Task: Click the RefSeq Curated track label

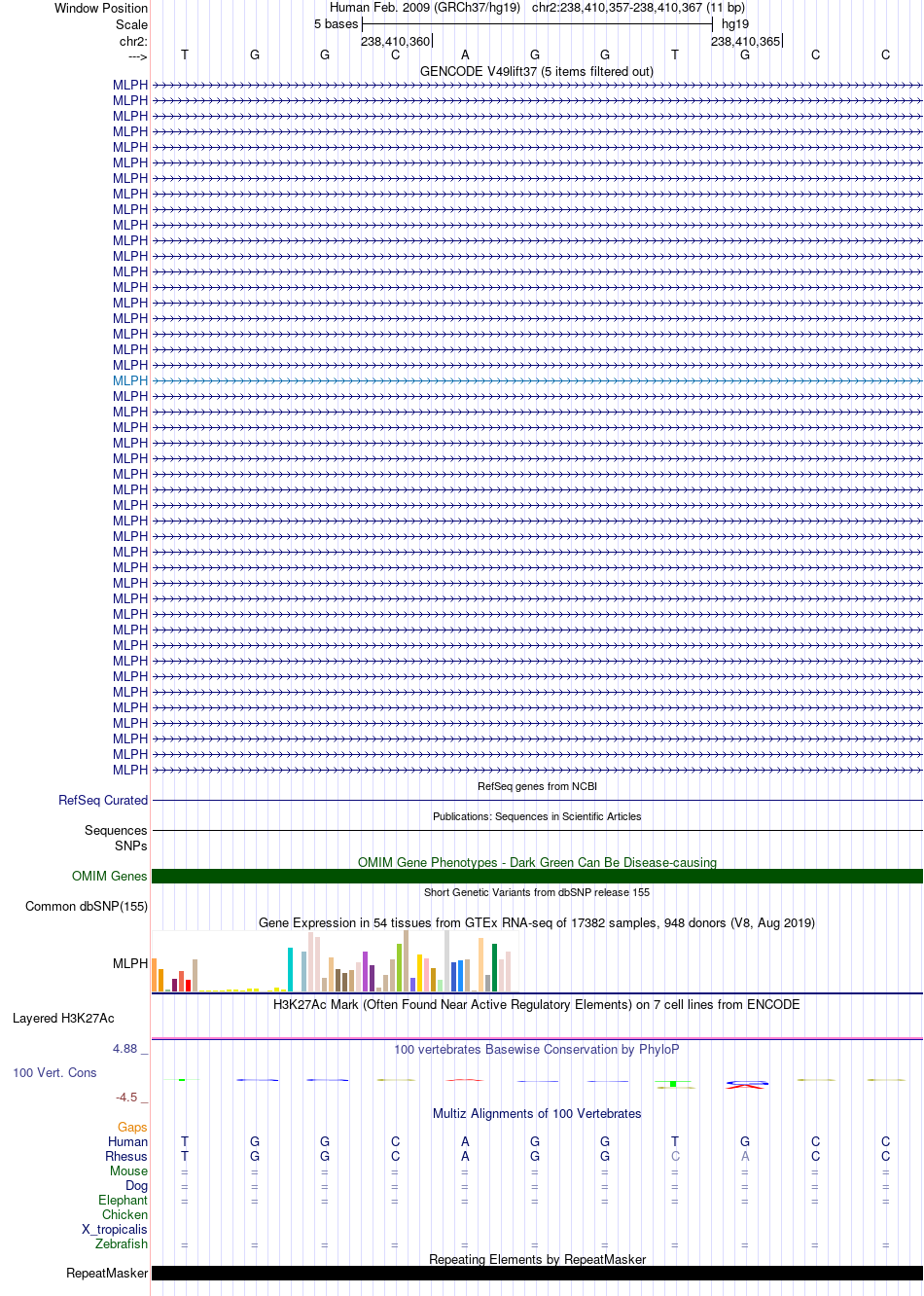Action: tap(103, 801)
